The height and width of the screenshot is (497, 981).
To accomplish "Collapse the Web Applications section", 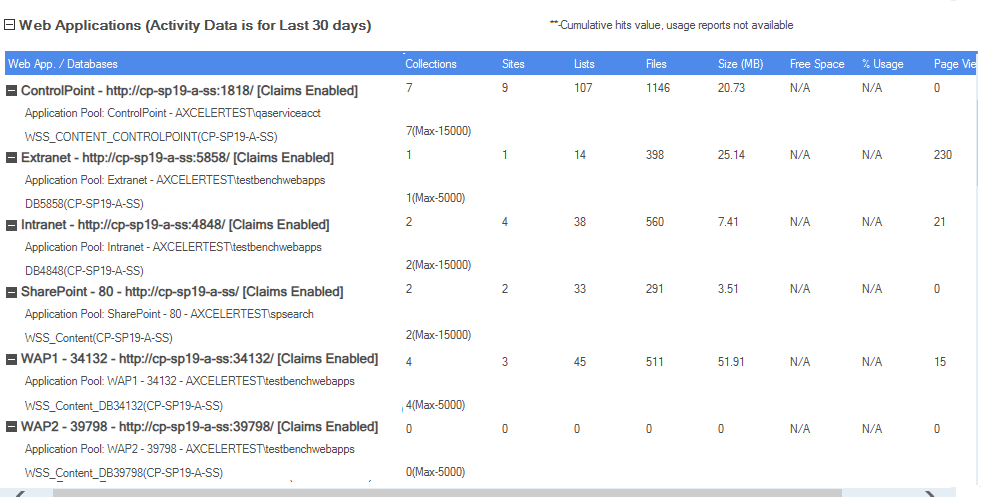I will pos(10,26).
